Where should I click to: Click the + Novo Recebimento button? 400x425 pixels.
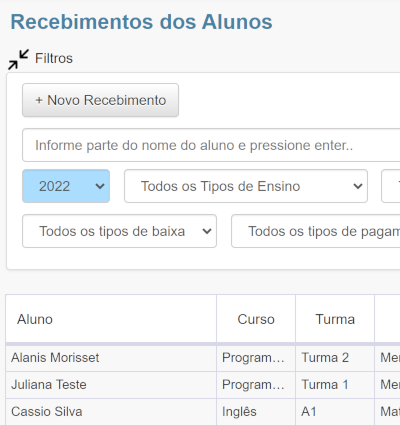(100, 100)
